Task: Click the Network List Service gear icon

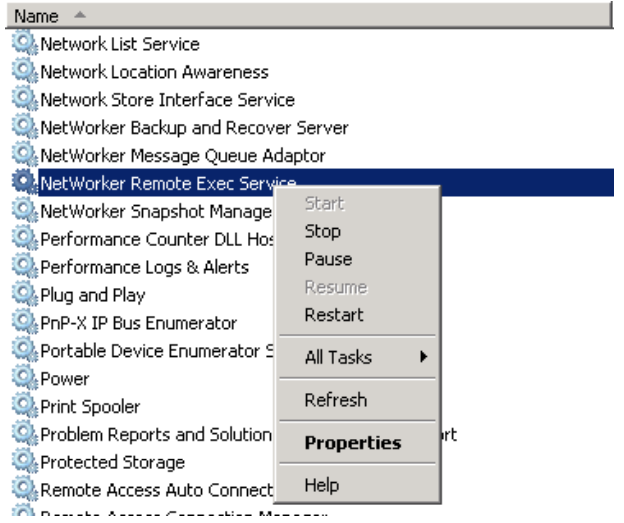Action: [x=25, y=43]
